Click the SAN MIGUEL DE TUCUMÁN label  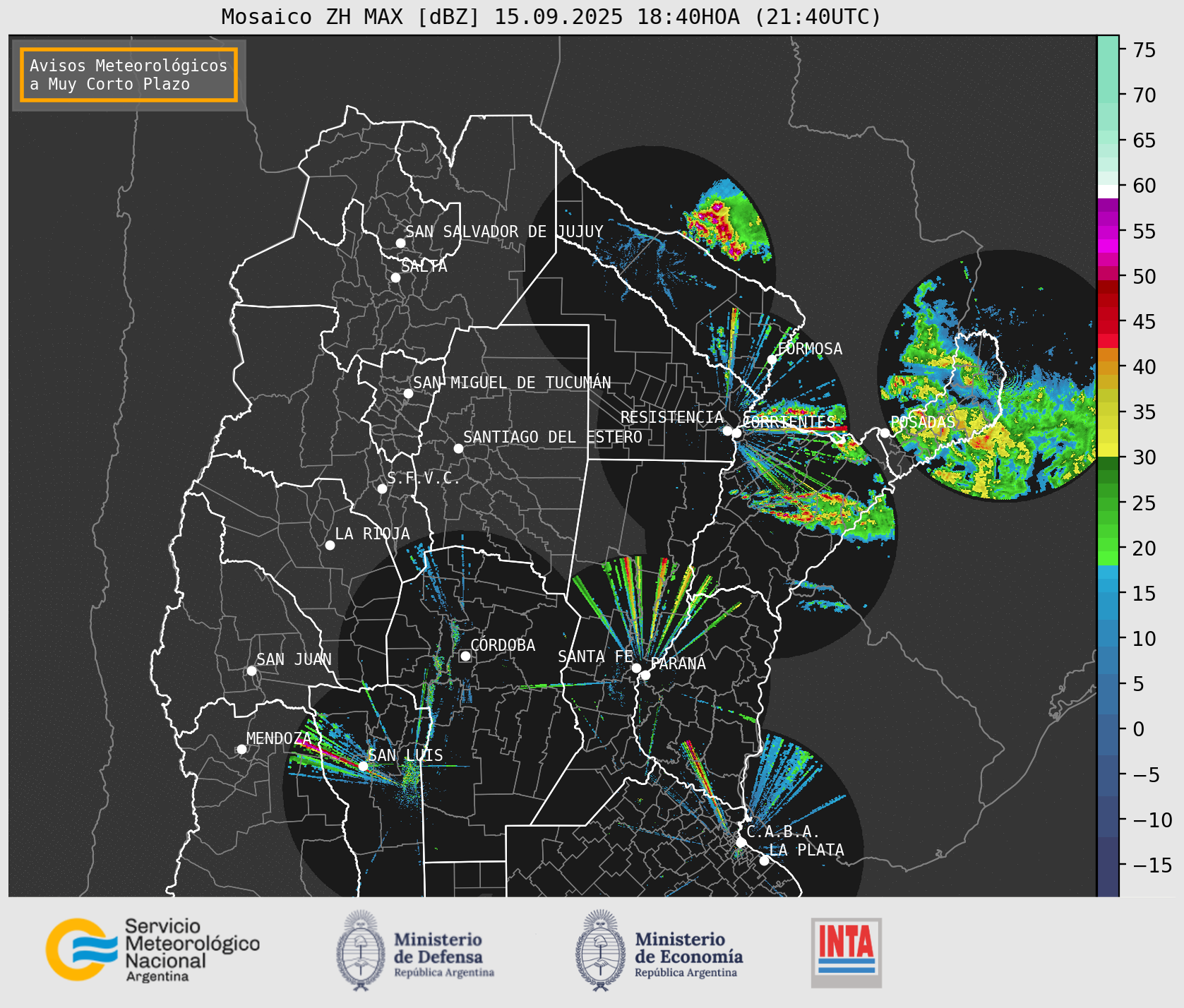[512, 383]
